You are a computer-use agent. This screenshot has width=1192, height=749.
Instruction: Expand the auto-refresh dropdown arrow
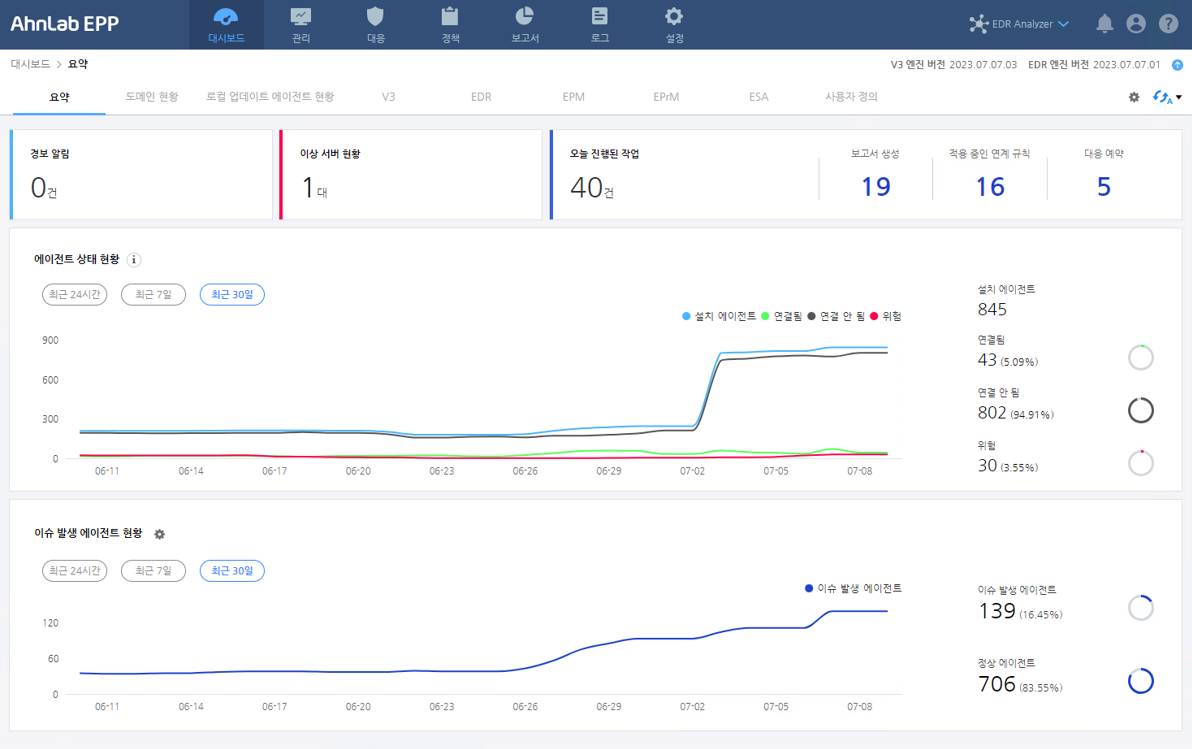click(x=1179, y=97)
